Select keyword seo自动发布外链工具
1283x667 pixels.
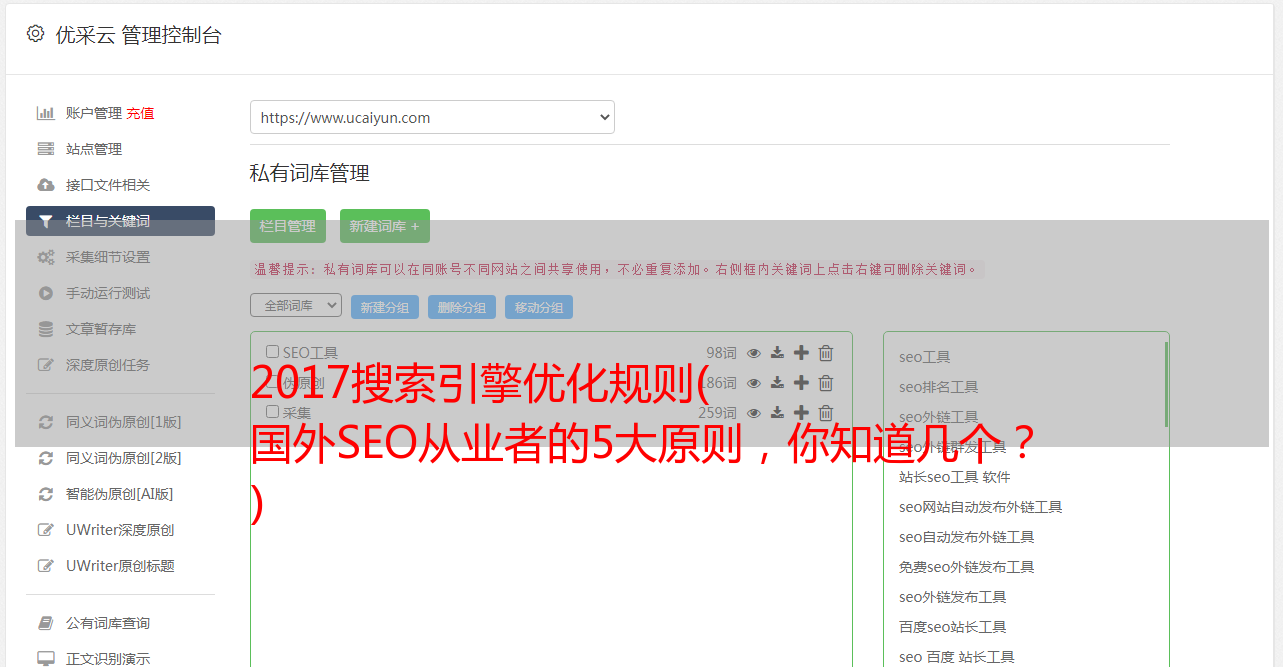tap(967, 537)
